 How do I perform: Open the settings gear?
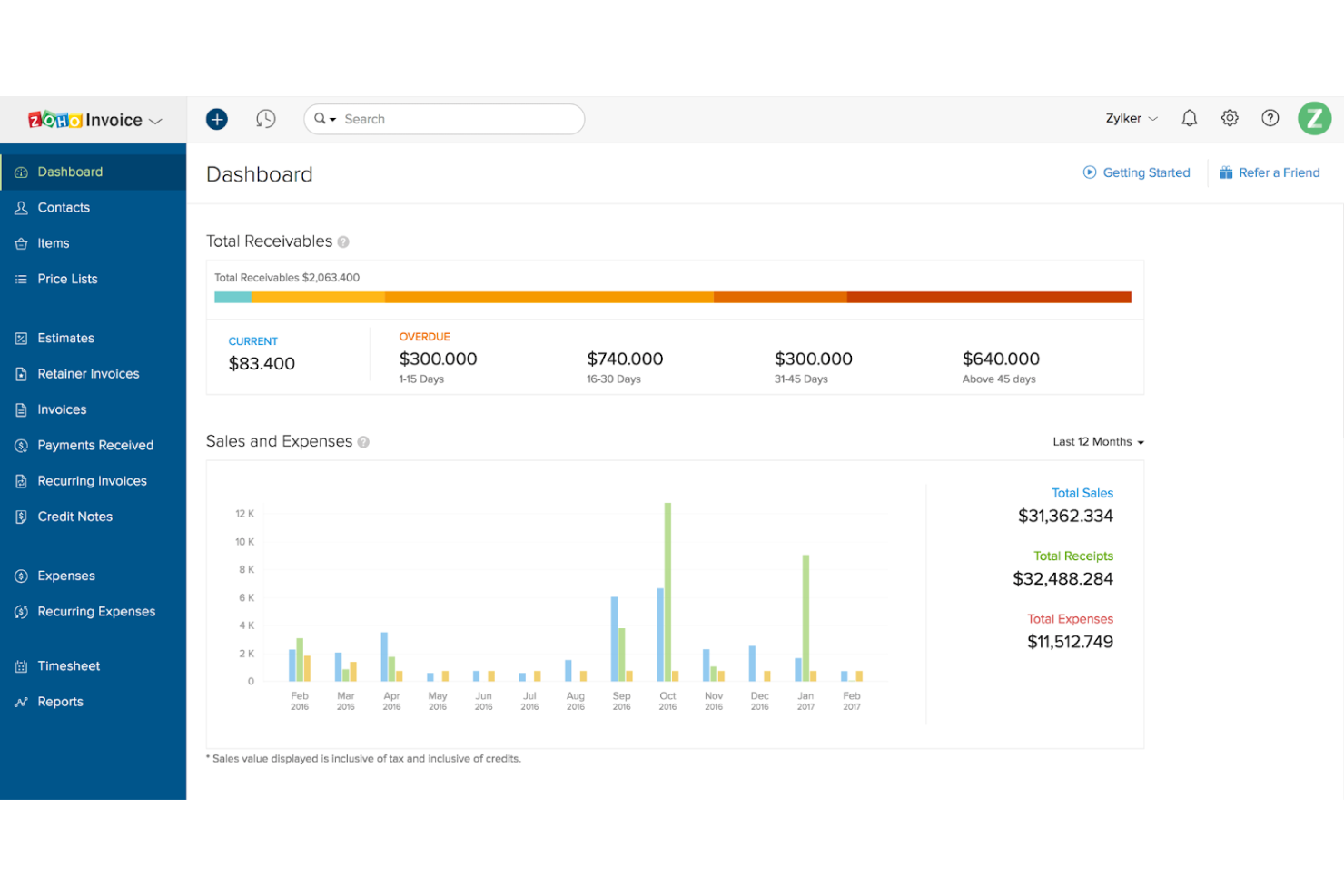tap(1230, 117)
